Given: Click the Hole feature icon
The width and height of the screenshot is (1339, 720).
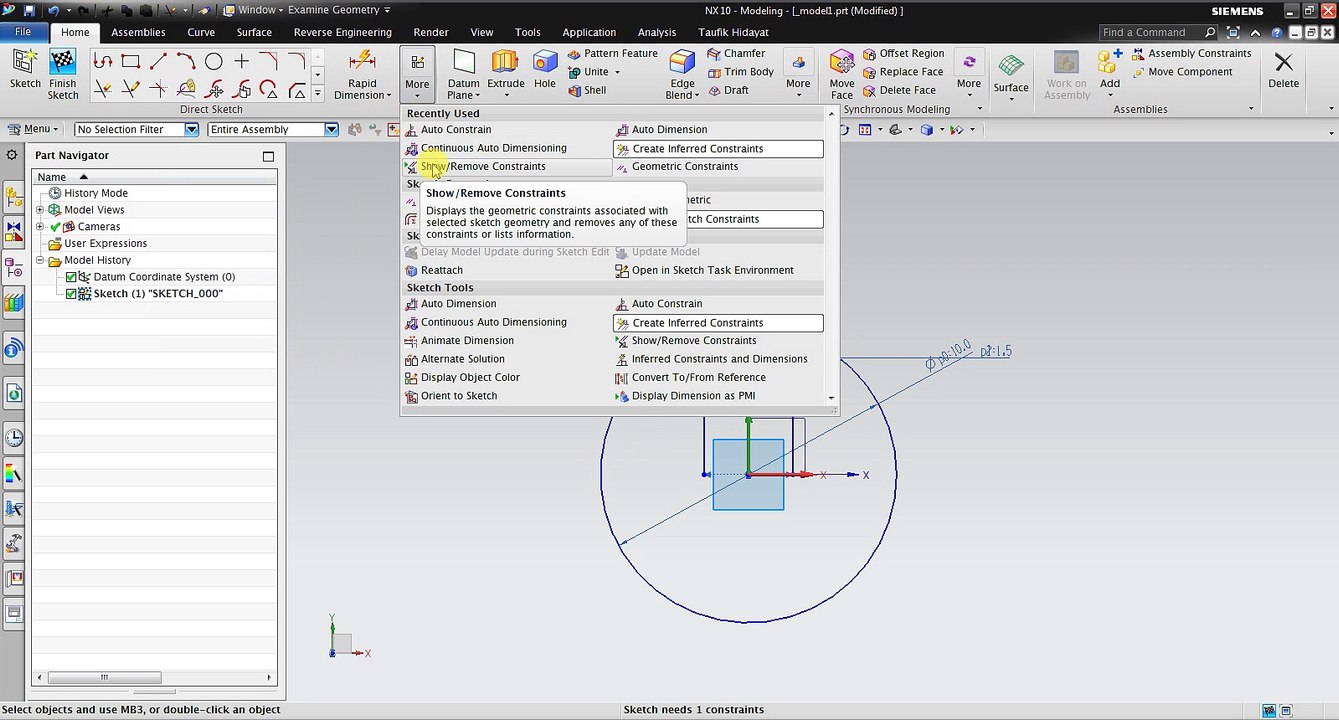Looking at the screenshot, I should click(x=545, y=62).
